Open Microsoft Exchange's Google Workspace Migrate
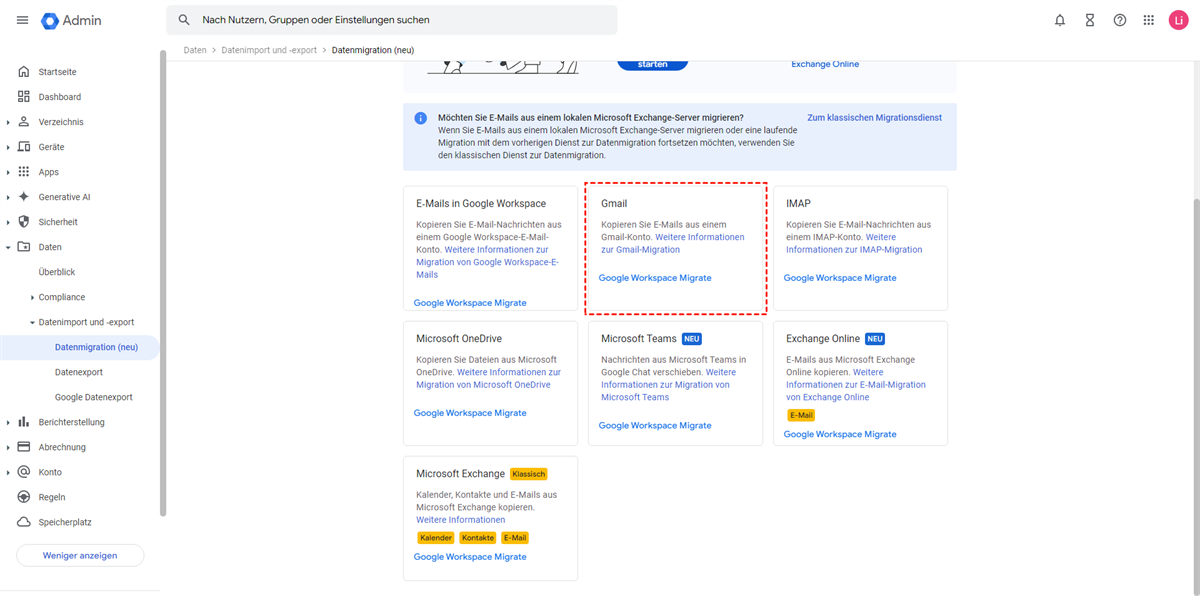This screenshot has height=596, width=1200. point(470,557)
